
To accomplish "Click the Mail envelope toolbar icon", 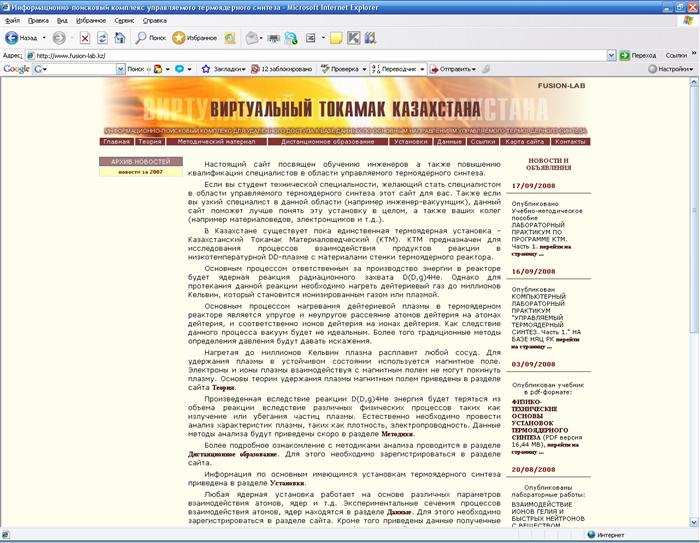I will 252,38.
